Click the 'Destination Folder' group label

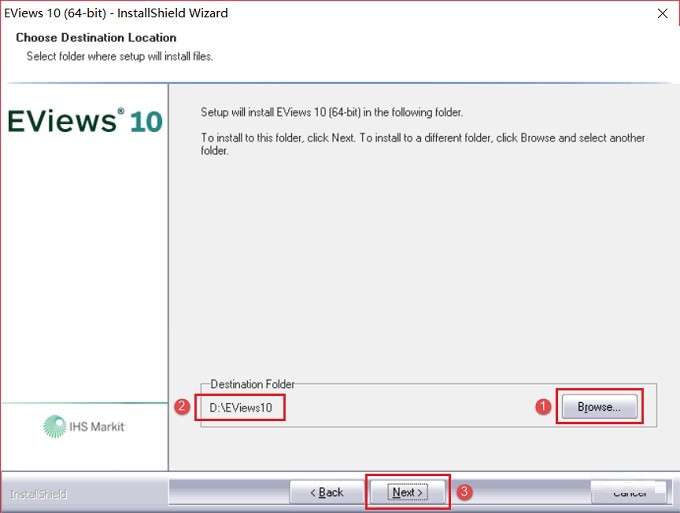(x=252, y=384)
